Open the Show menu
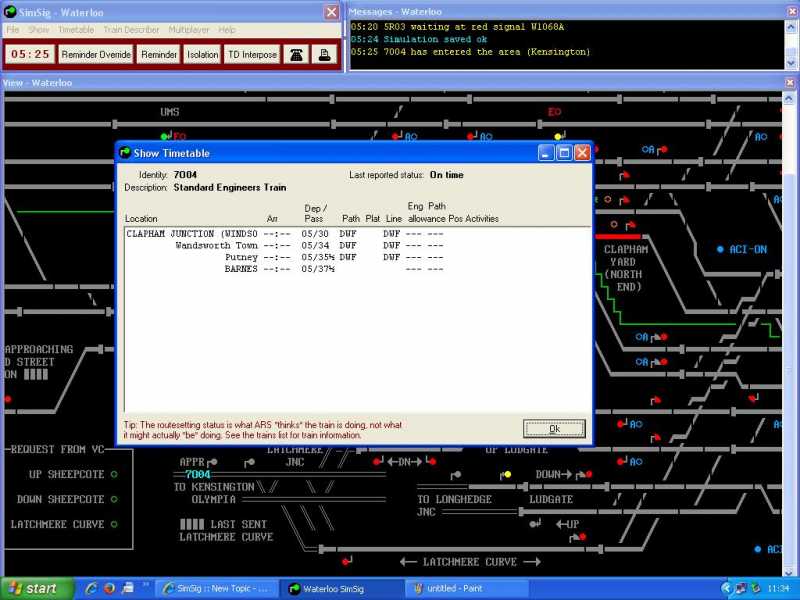The width and height of the screenshot is (800, 600). (39, 30)
